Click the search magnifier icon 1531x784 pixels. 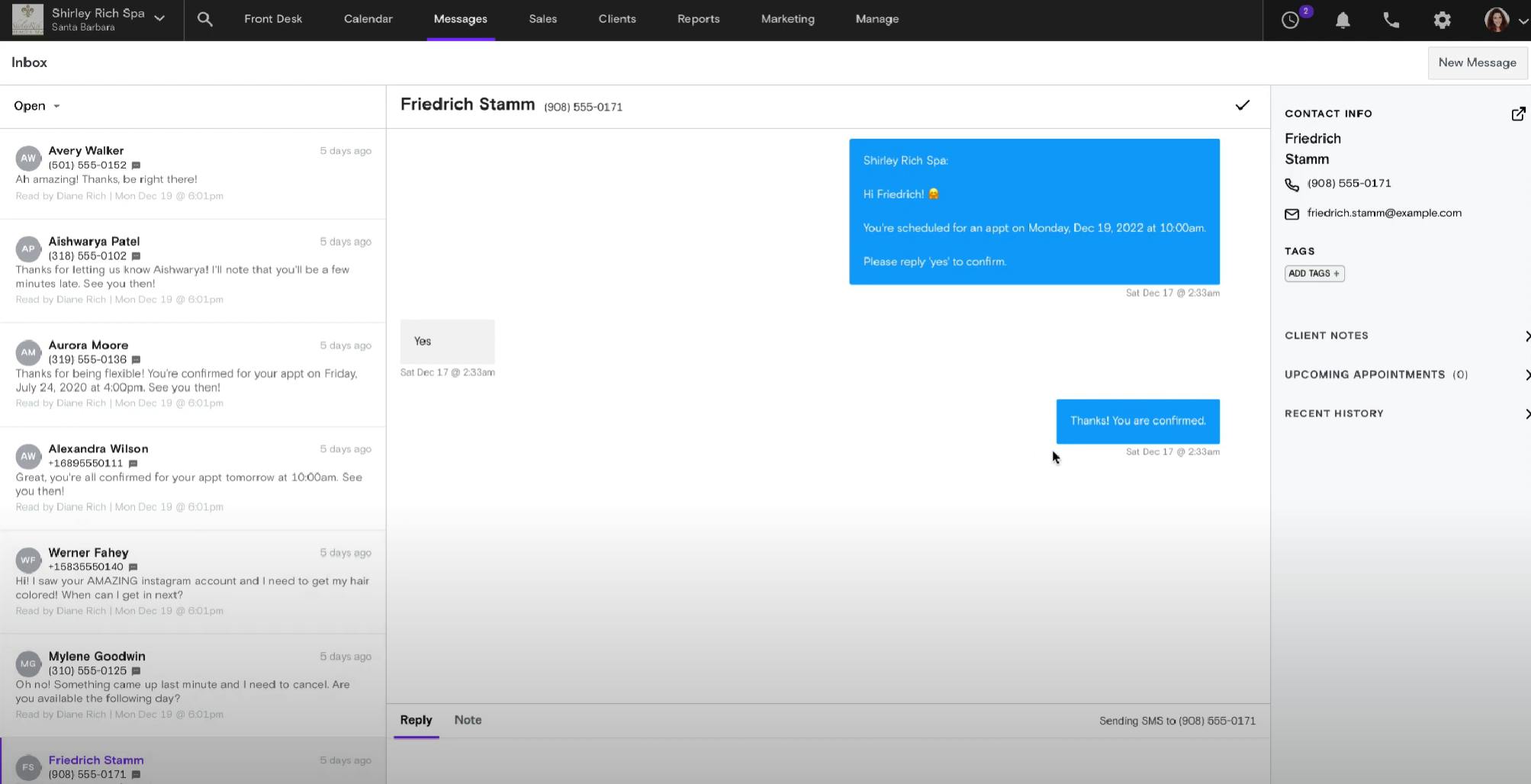tap(204, 19)
